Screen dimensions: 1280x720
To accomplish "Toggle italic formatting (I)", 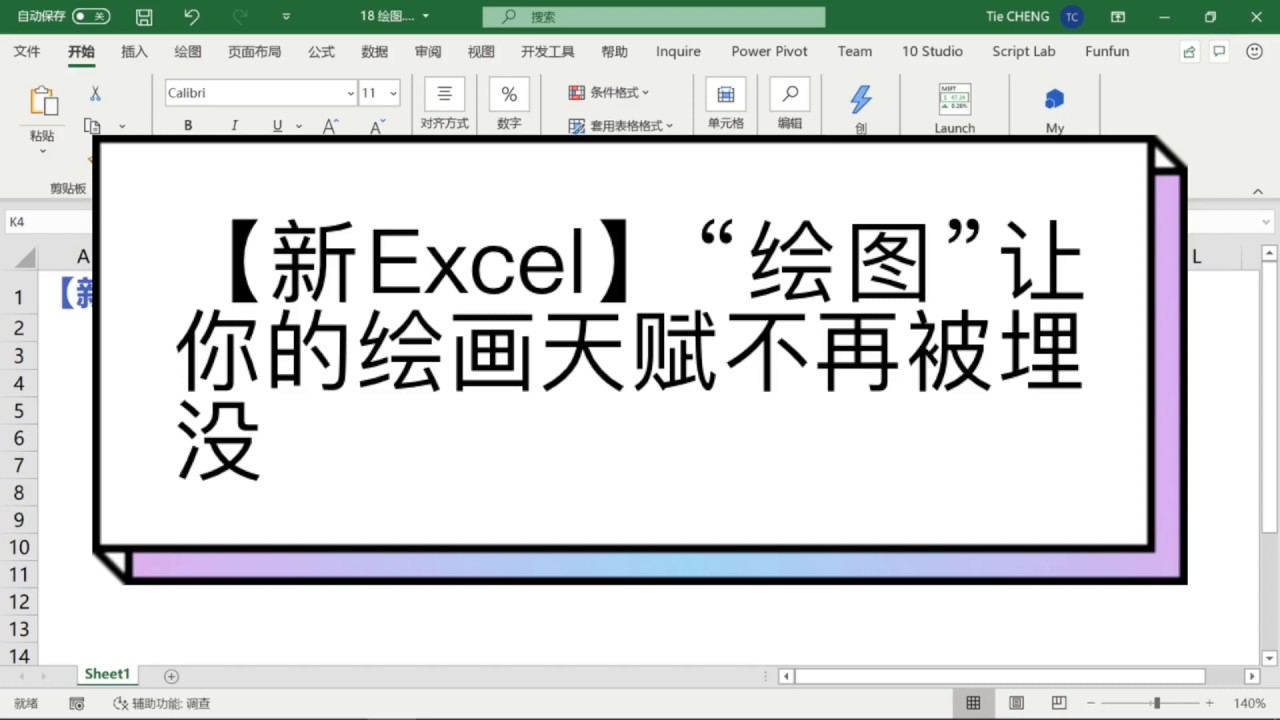I will click(234, 126).
